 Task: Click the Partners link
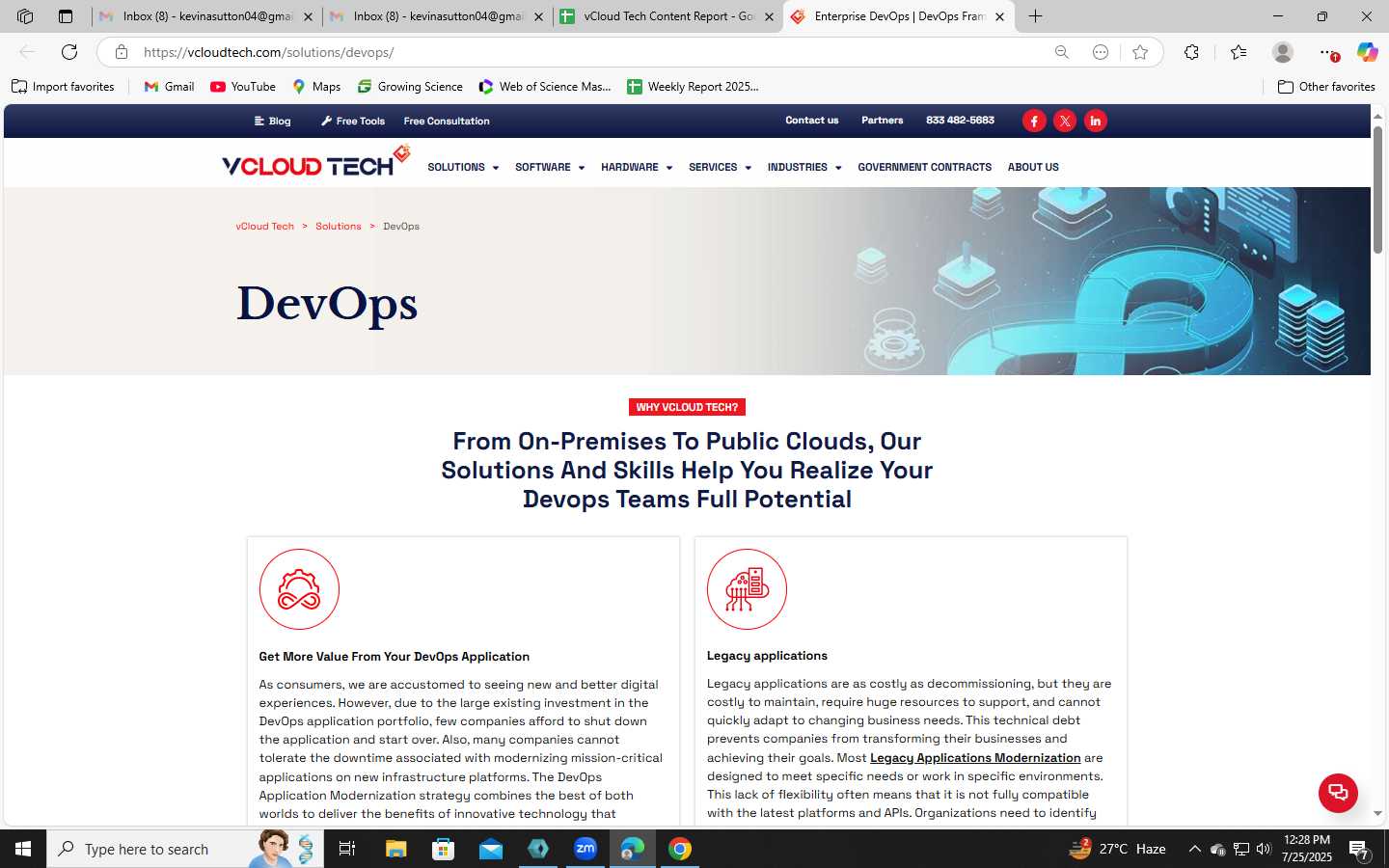(883, 121)
